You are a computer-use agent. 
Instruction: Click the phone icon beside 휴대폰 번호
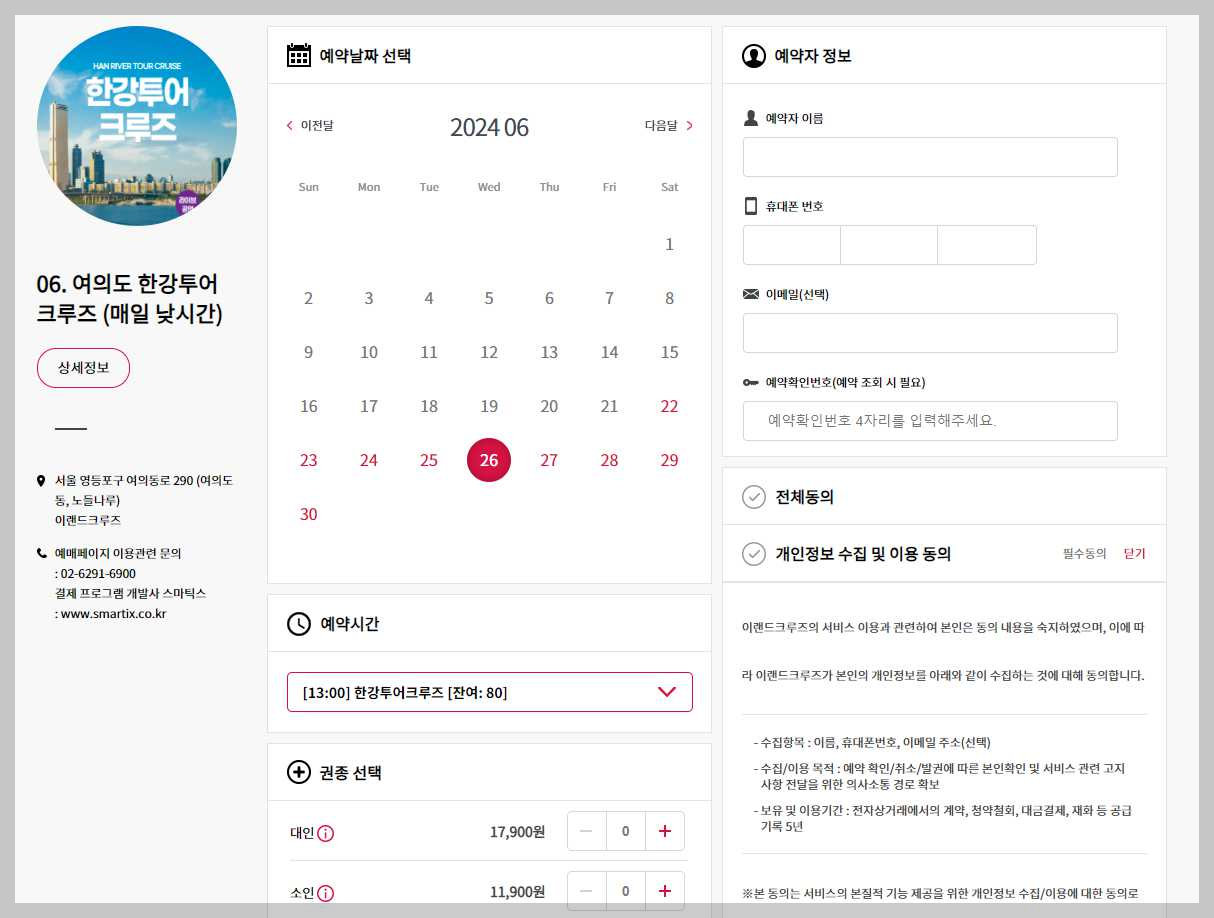pyautogui.click(x=752, y=205)
